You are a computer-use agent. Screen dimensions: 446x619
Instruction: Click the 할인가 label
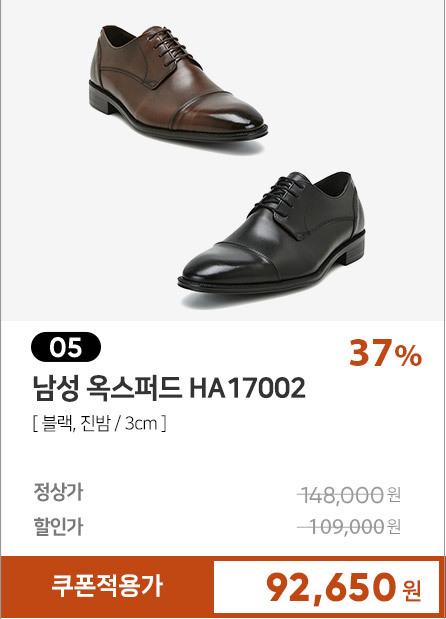[x=58, y=526]
